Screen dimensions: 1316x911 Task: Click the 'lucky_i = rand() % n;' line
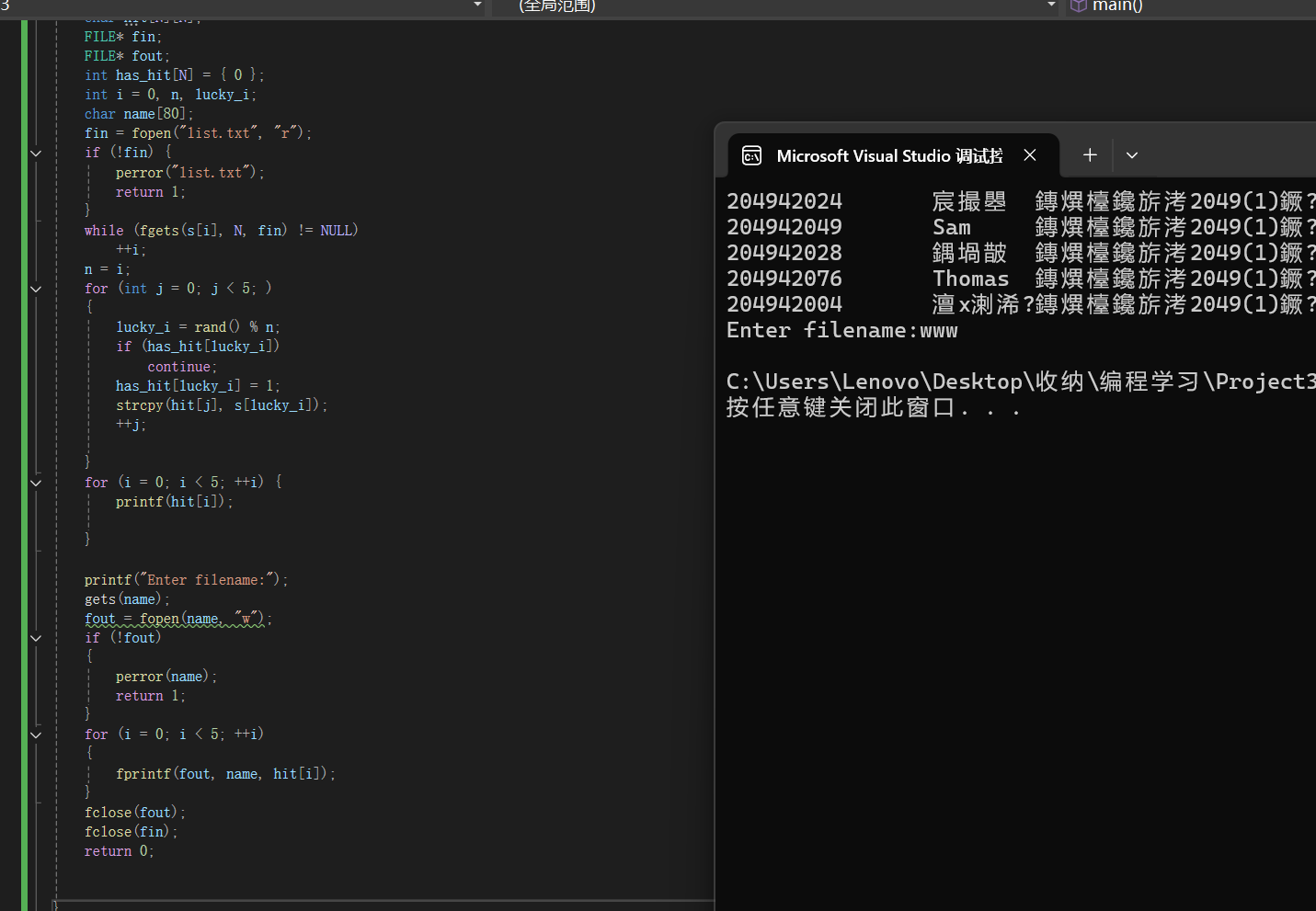point(198,327)
